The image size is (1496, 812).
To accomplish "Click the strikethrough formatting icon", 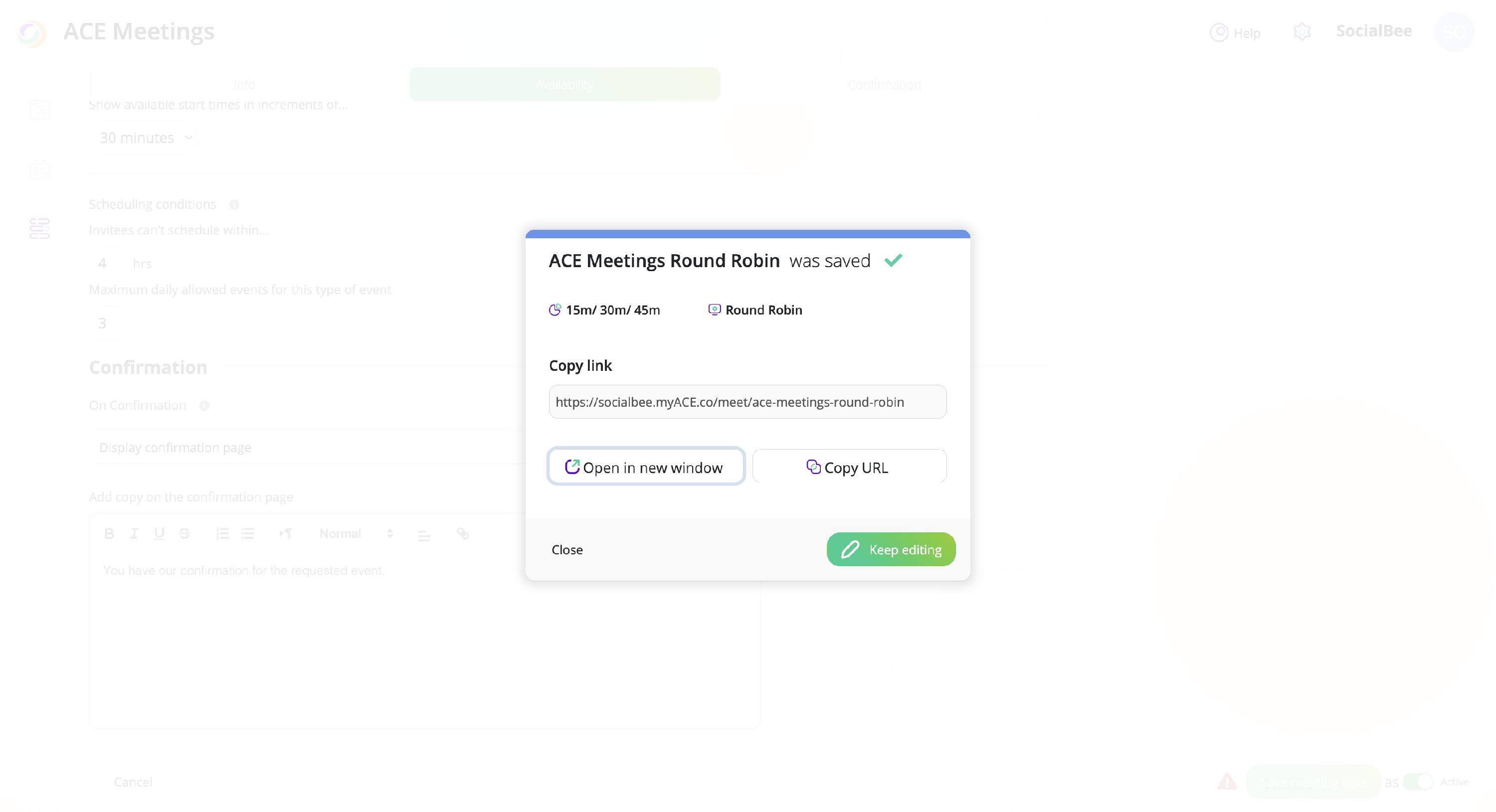I will (184, 533).
